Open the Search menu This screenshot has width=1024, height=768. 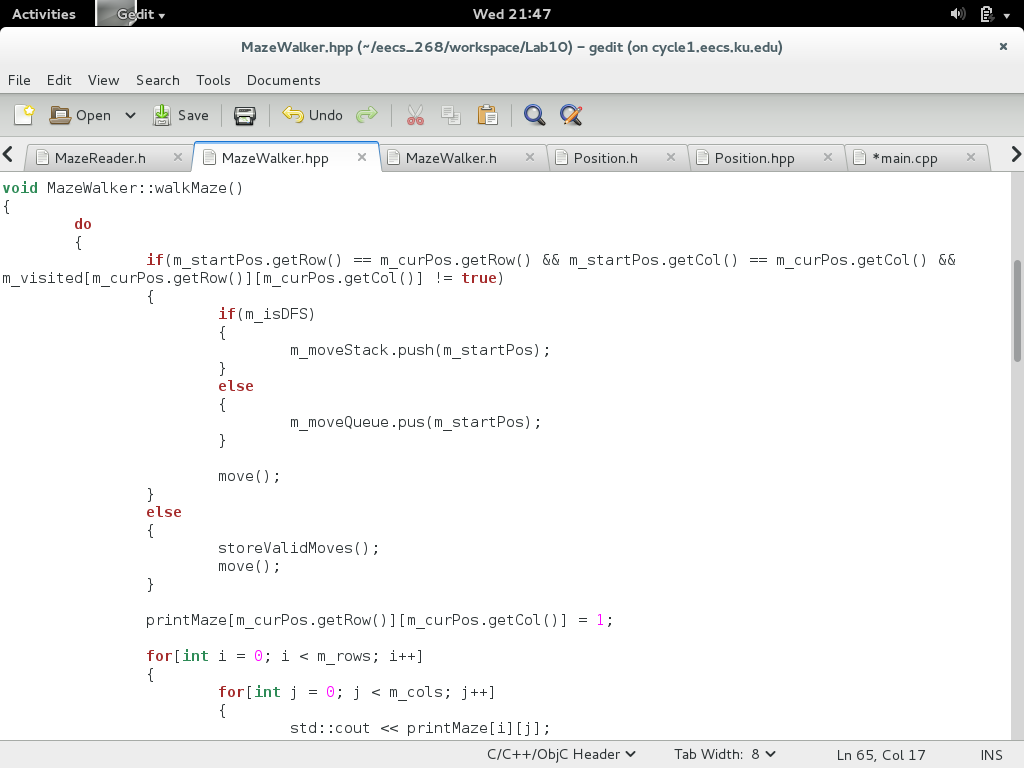pos(158,80)
